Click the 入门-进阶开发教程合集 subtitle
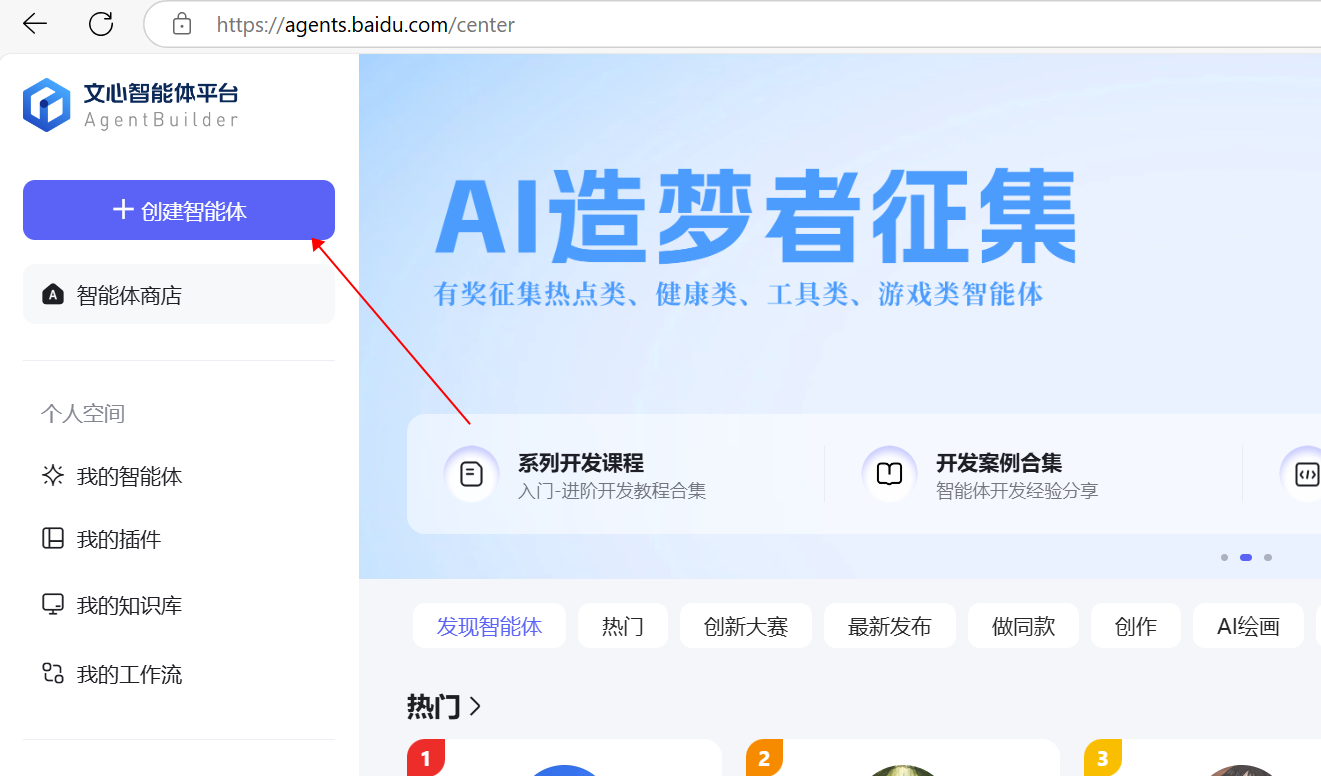Screen dimensions: 1321x776 click(x=612, y=491)
